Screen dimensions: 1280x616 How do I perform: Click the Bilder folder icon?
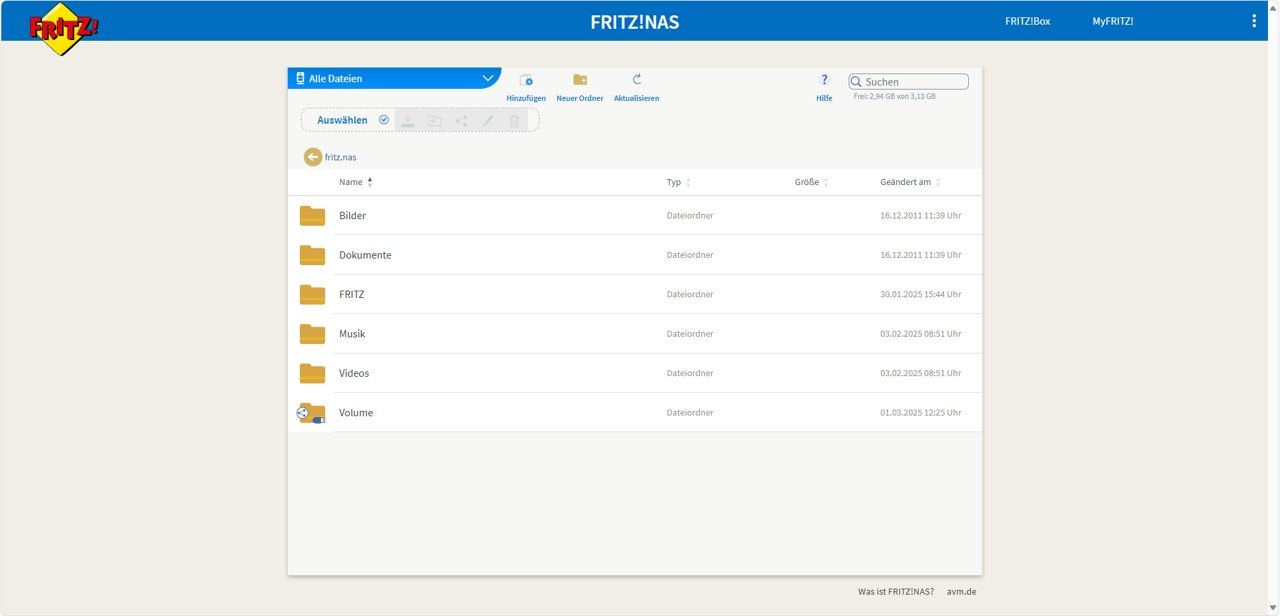[312, 215]
